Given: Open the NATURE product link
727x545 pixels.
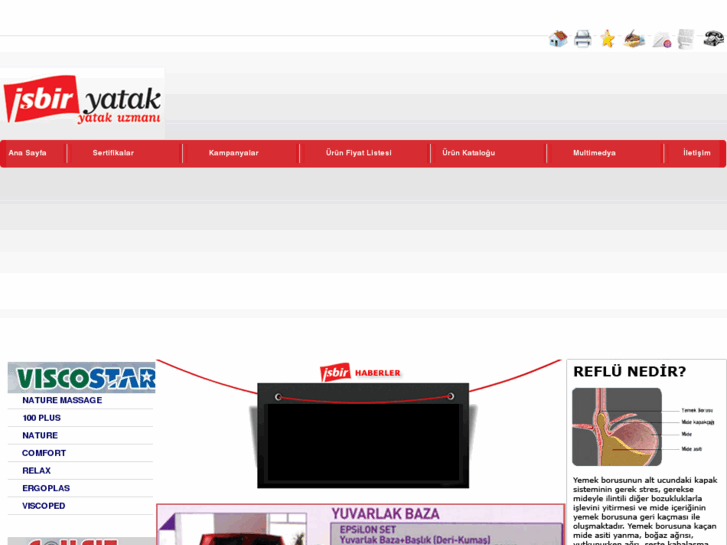Looking at the screenshot, I should point(40,436).
